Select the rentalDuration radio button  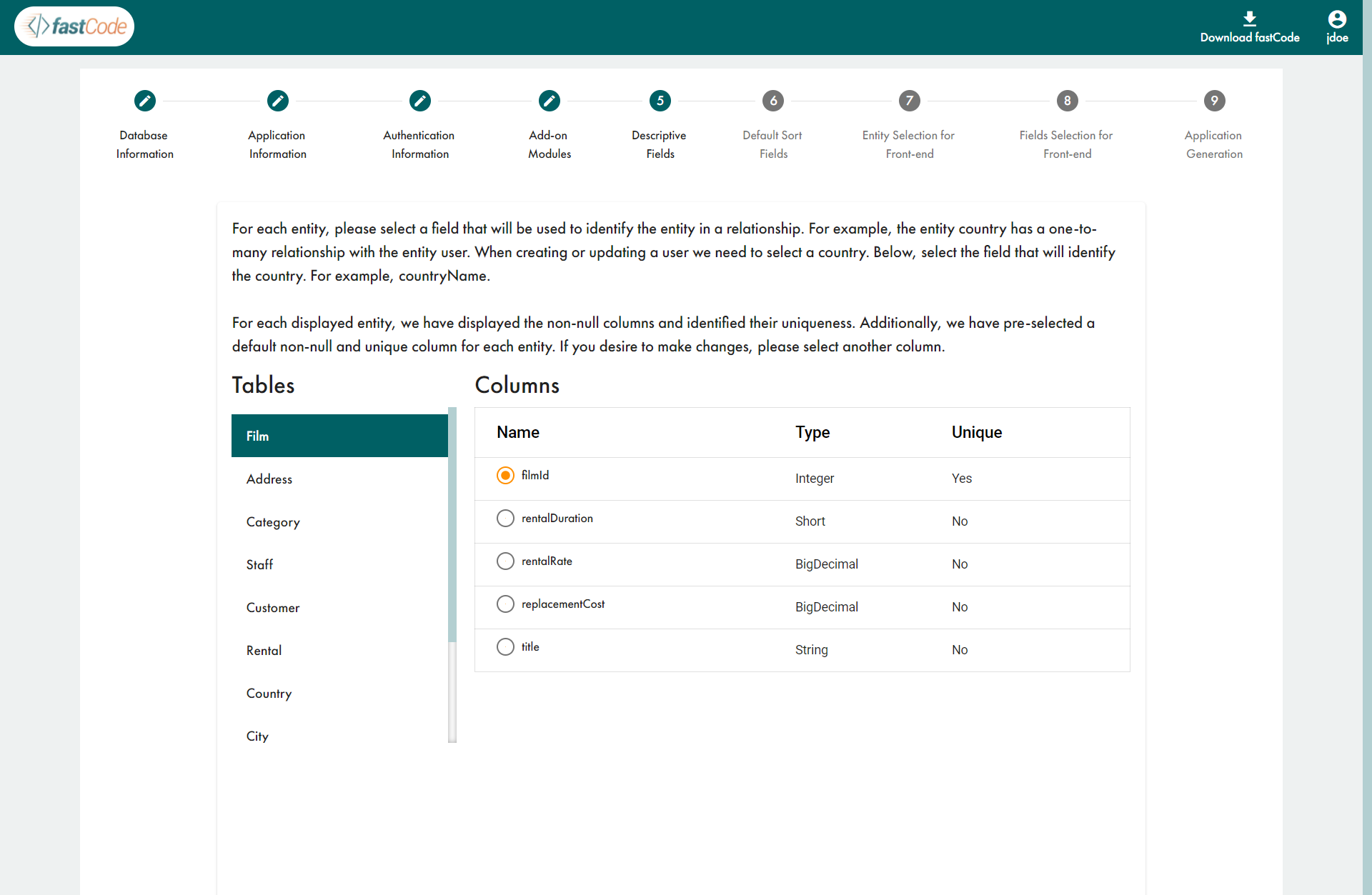coord(505,519)
